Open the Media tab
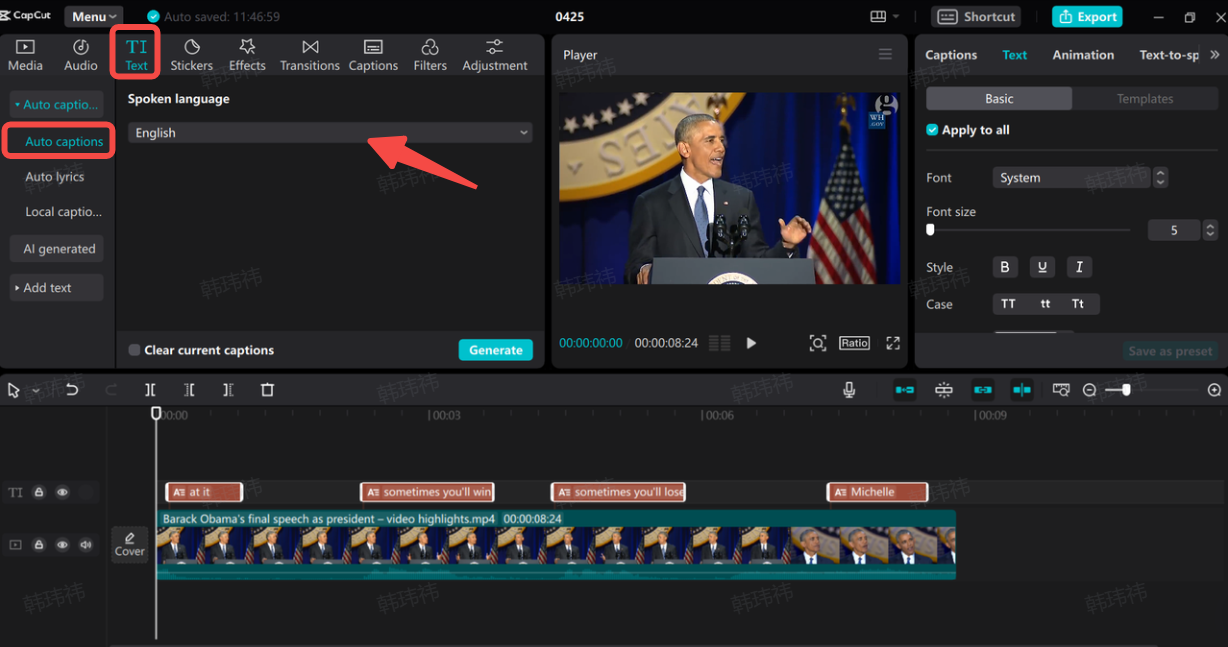 click(x=25, y=55)
